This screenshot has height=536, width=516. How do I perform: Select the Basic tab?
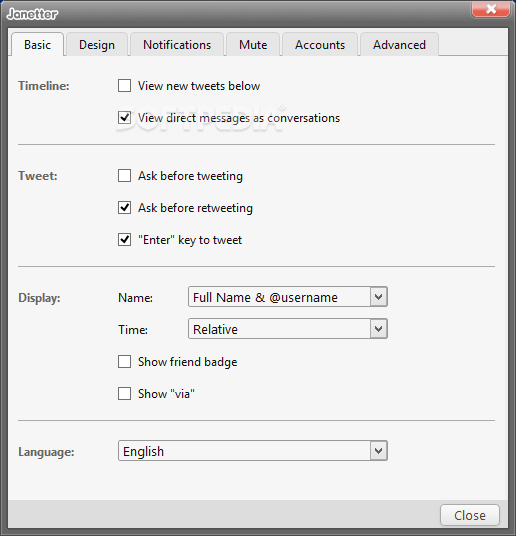37,44
